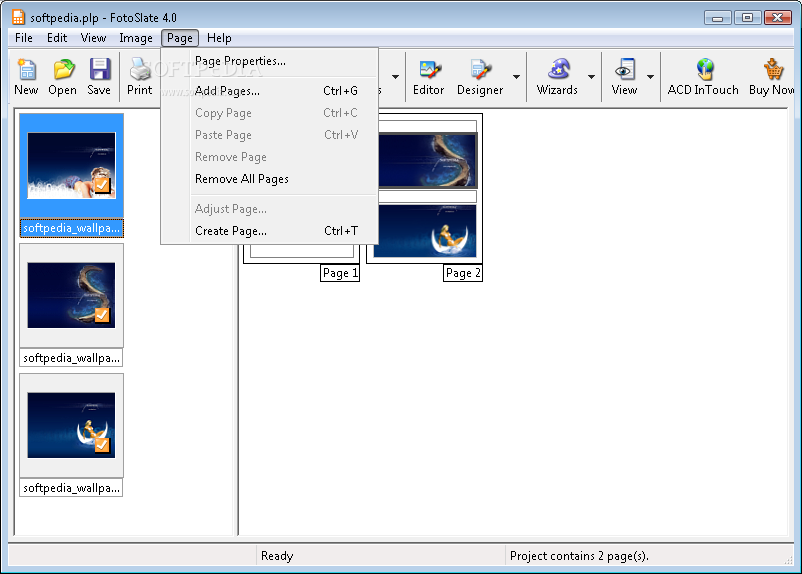Click the Page 2 label
802x574 pixels.
463,273
